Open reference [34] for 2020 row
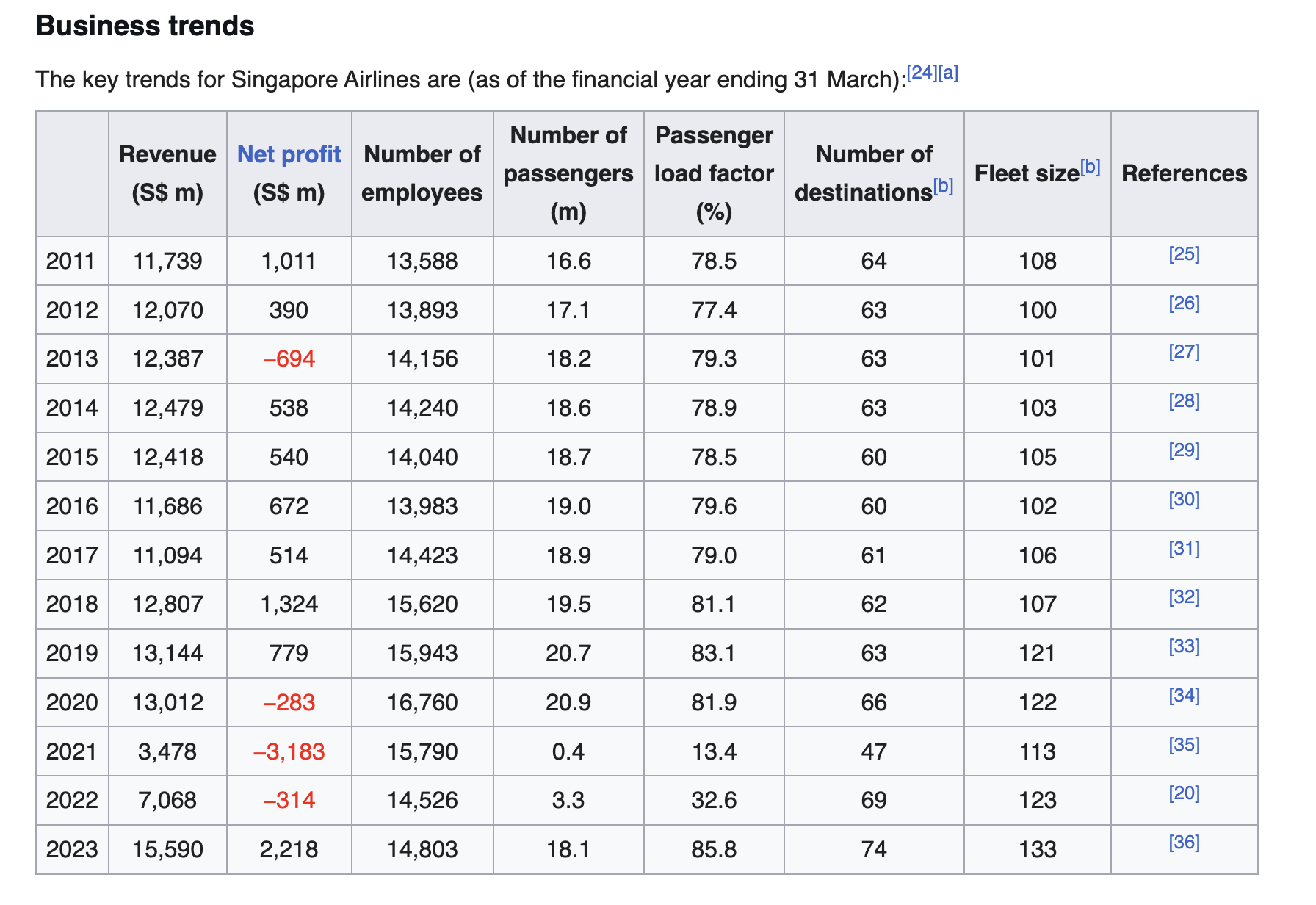This screenshot has height=905, width=1316. click(x=1184, y=696)
